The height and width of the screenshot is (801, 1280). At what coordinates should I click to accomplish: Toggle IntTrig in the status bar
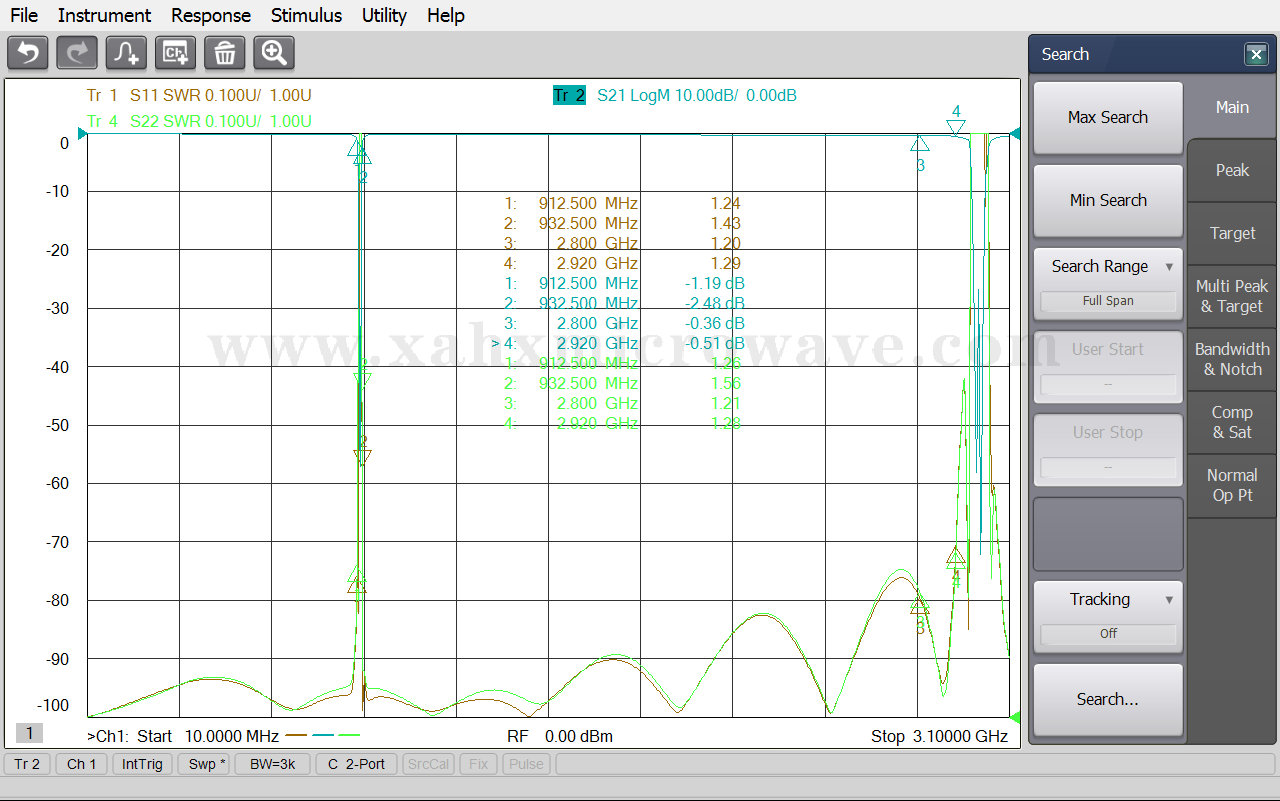tap(142, 764)
